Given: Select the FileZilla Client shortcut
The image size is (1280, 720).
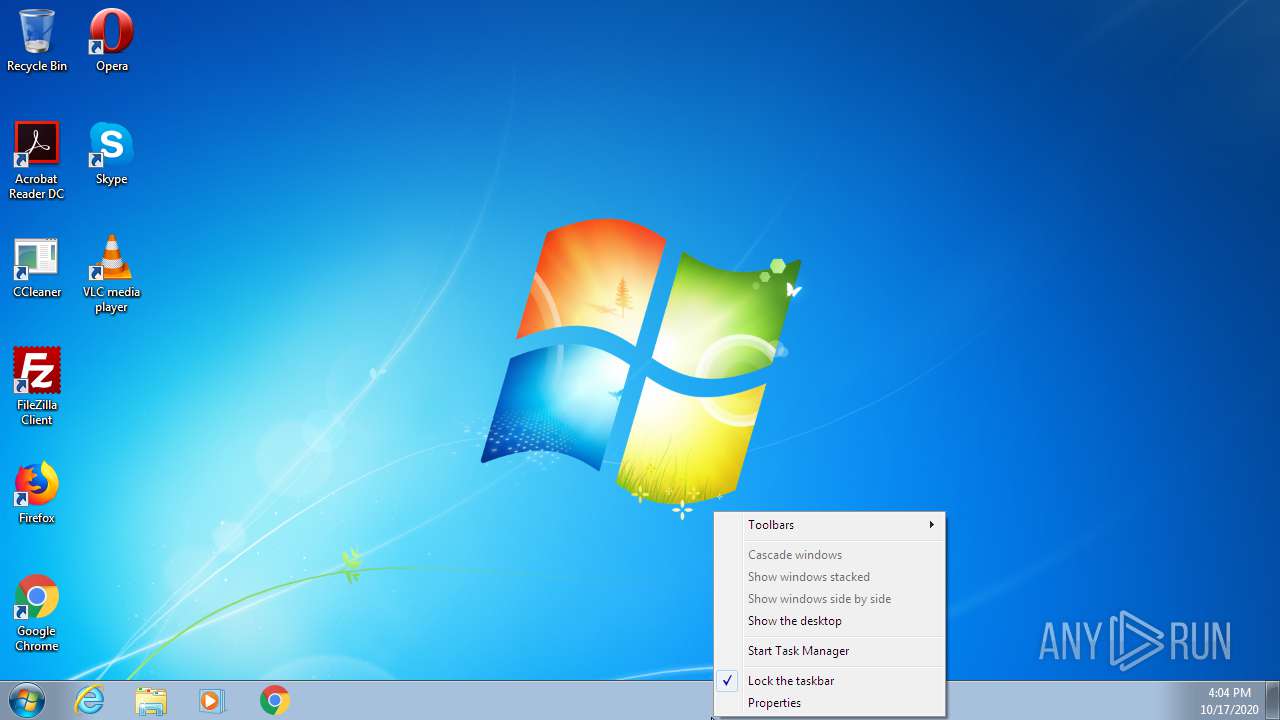Looking at the screenshot, I should click(37, 387).
